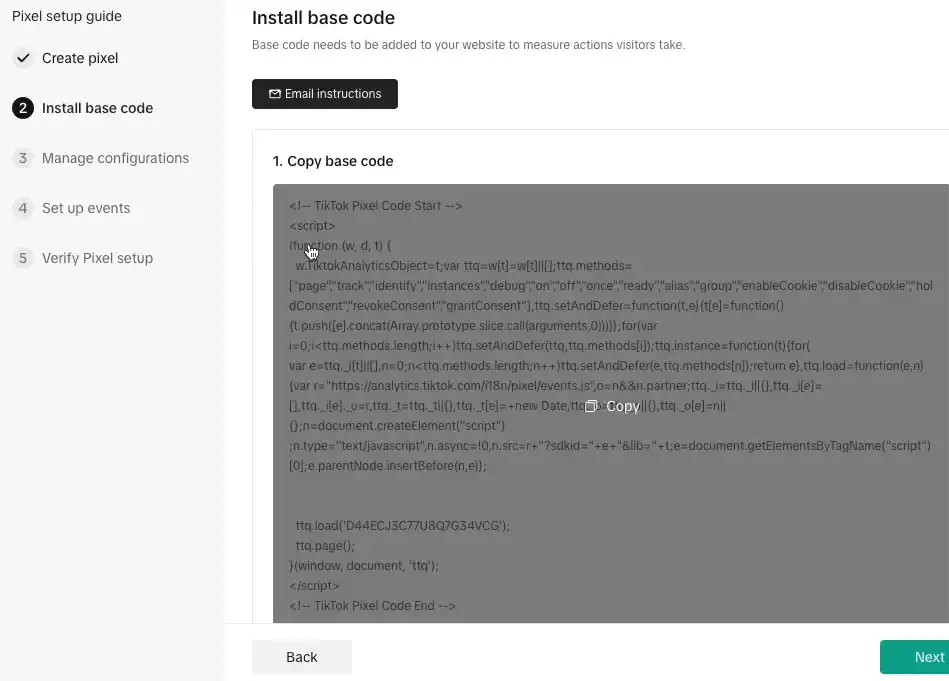Go Back to previous step
Screen dimensions: 949x681
(302, 657)
